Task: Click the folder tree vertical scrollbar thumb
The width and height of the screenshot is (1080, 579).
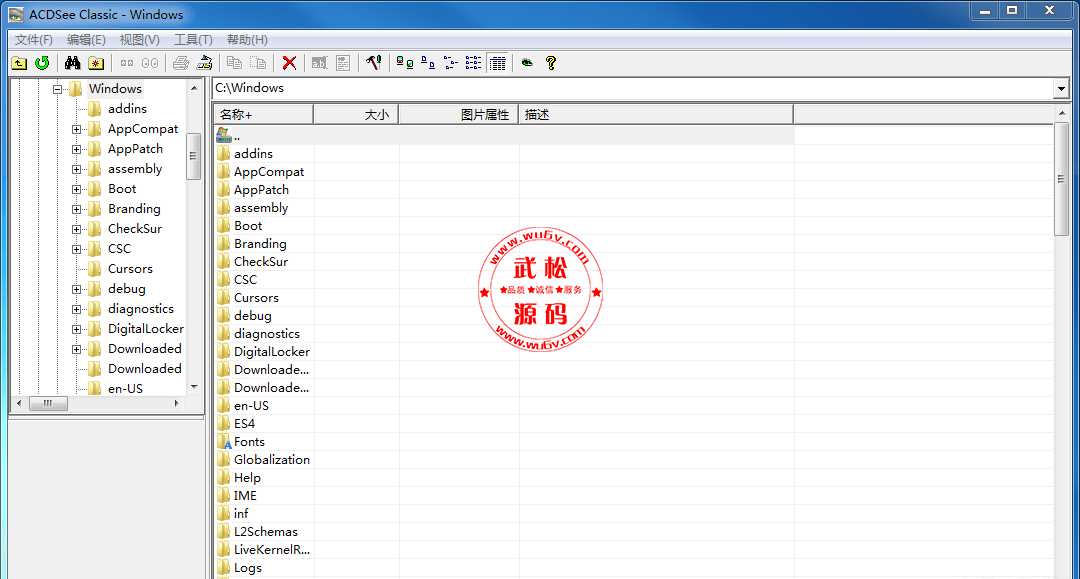Action: click(194, 156)
